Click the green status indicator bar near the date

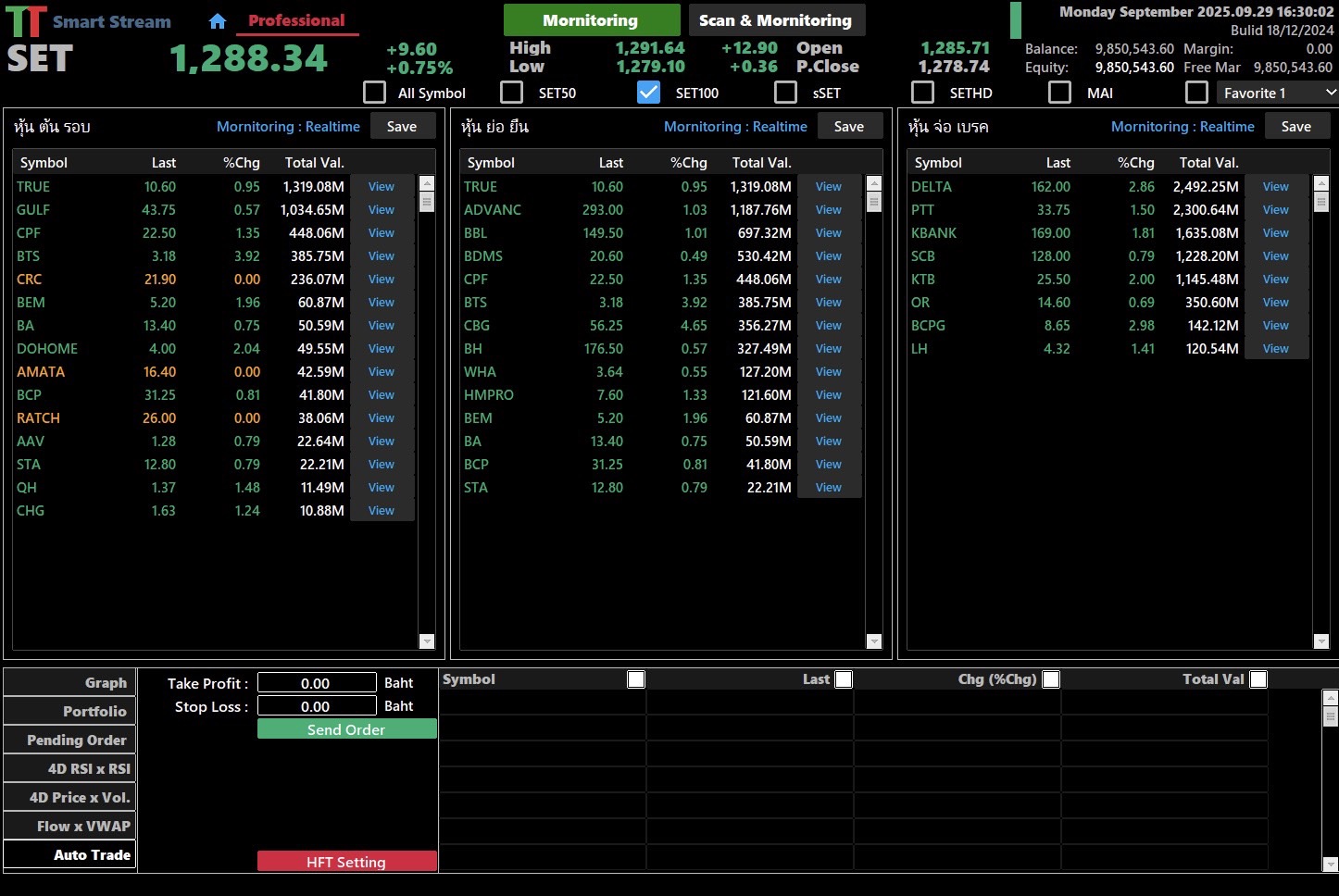(1016, 20)
